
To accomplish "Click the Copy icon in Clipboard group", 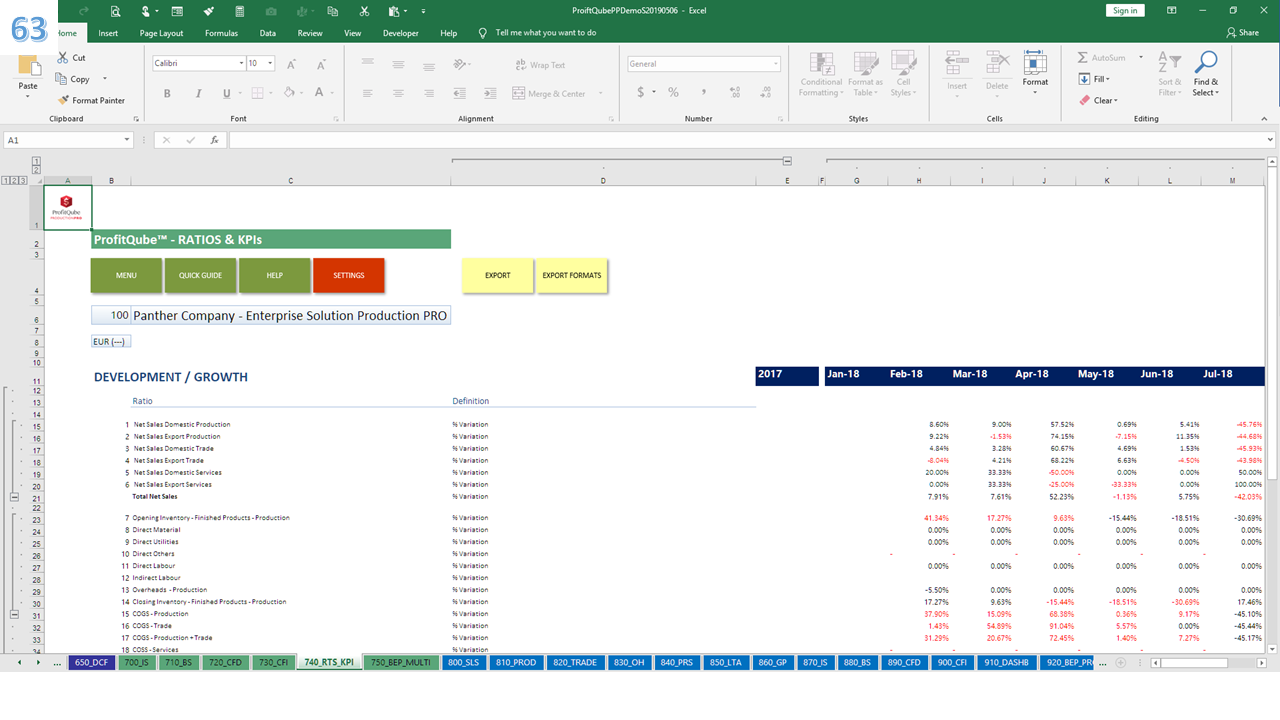I will pos(63,79).
